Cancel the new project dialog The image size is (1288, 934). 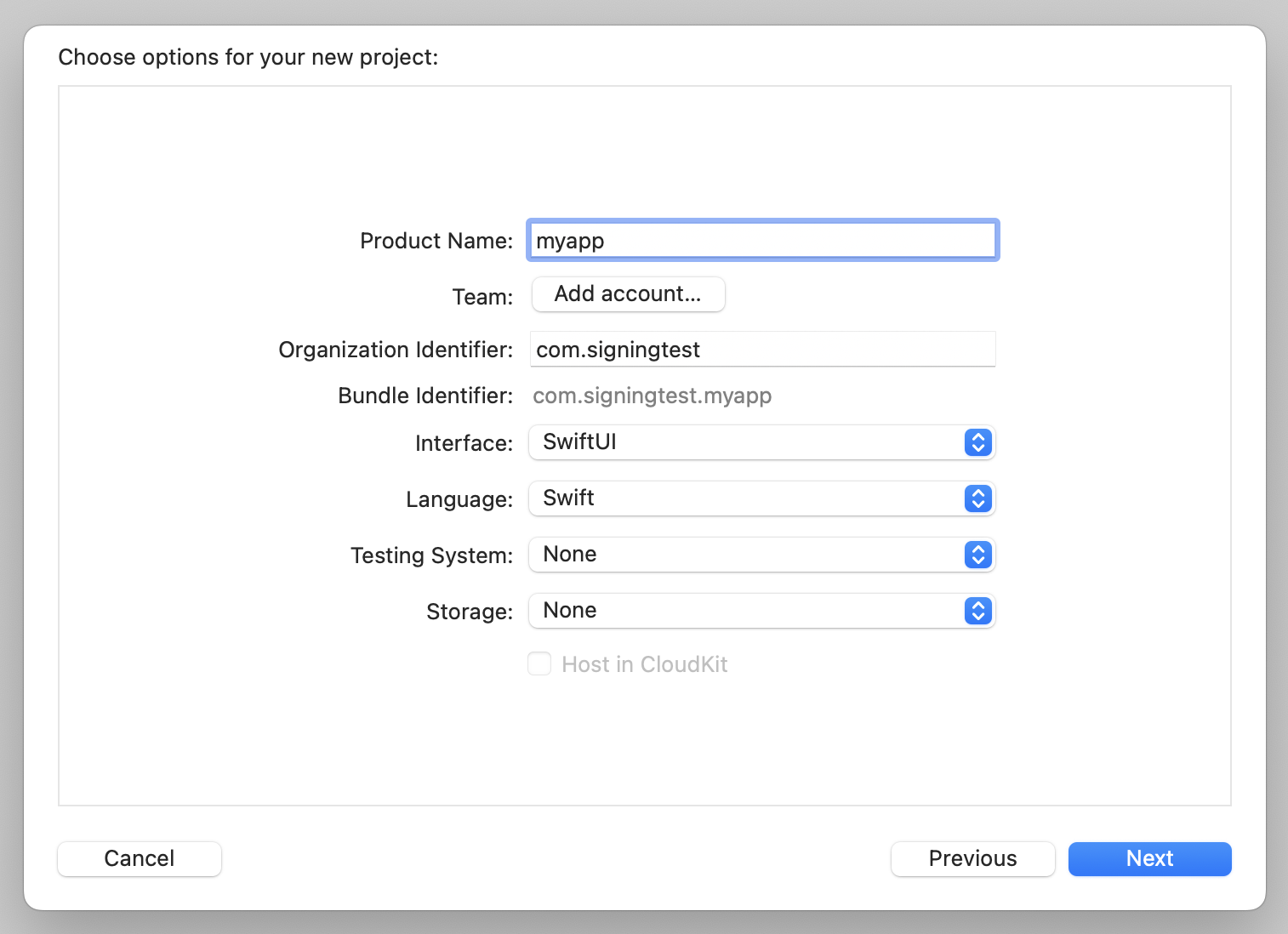point(140,858)
